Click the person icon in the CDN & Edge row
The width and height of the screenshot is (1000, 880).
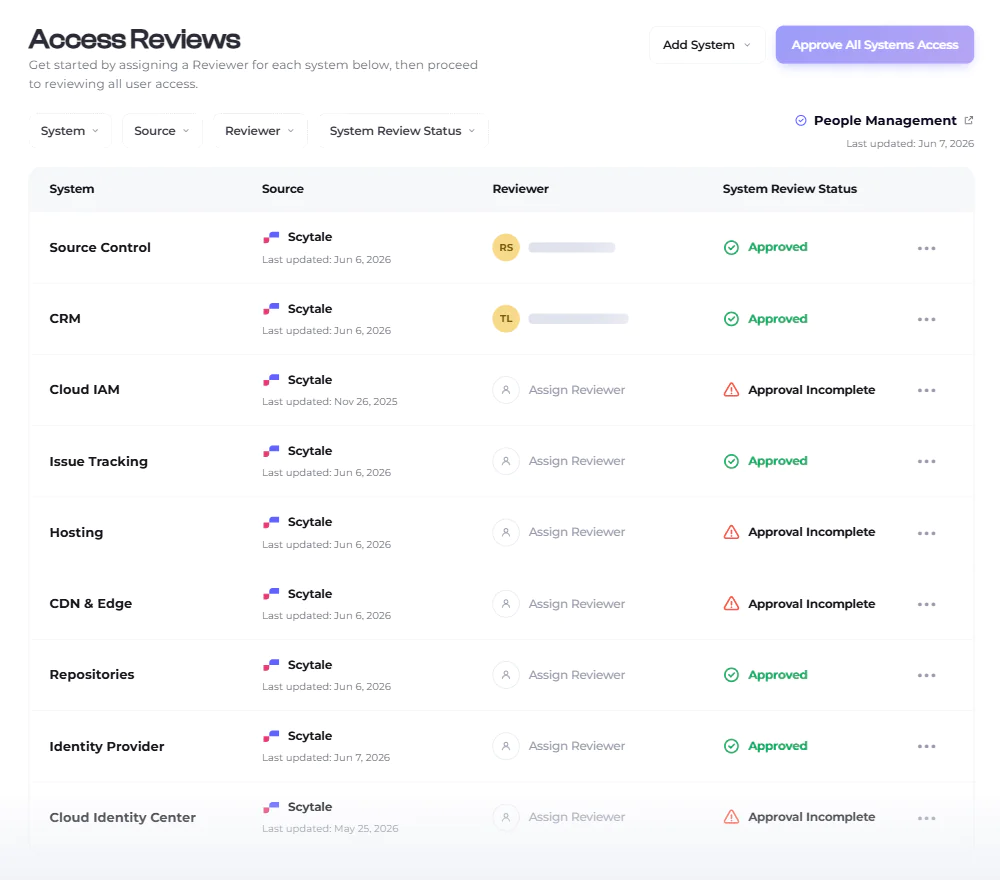(x=506, y=603)
